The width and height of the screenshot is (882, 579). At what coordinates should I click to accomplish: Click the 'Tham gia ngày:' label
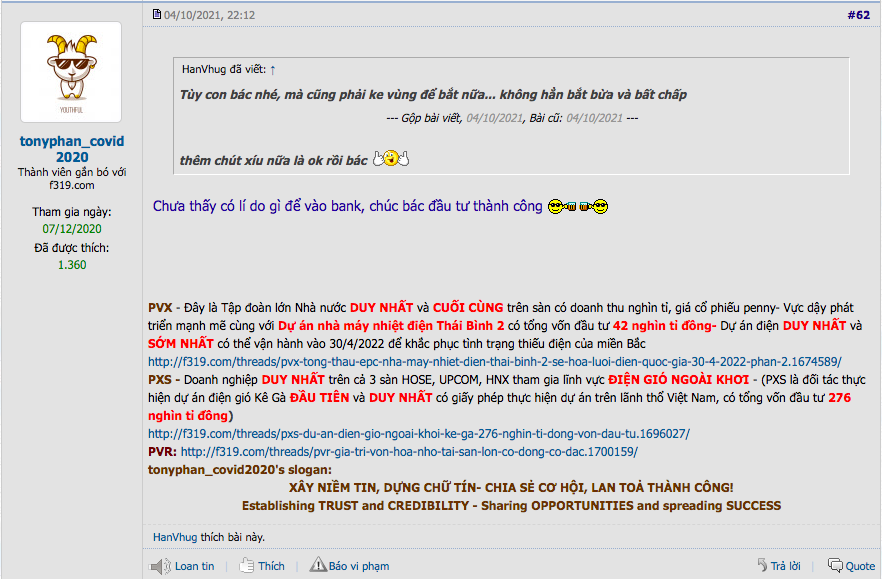click(72, 212)
